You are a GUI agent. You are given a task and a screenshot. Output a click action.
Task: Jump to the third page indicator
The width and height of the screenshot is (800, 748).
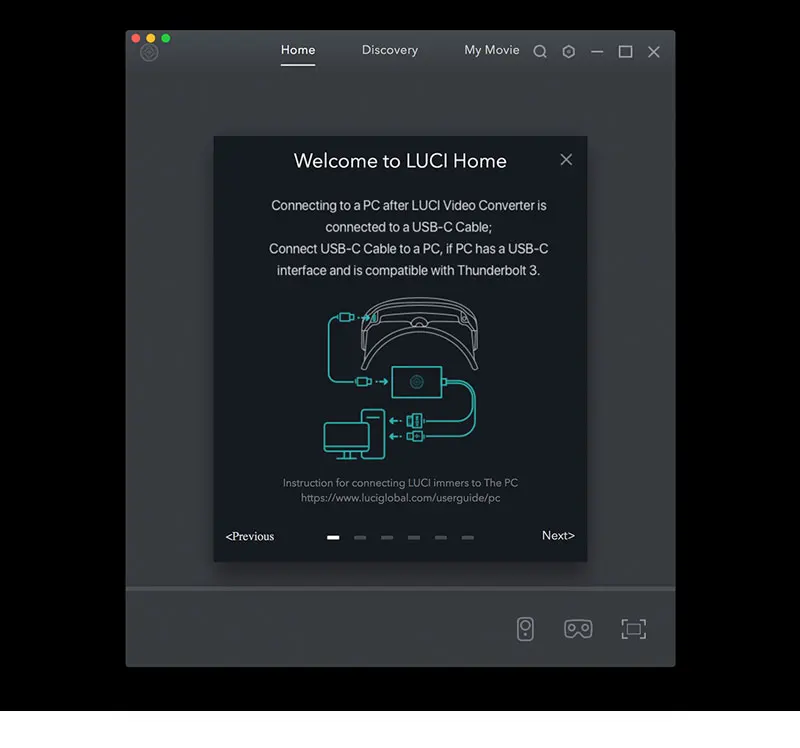click(387, 537)
